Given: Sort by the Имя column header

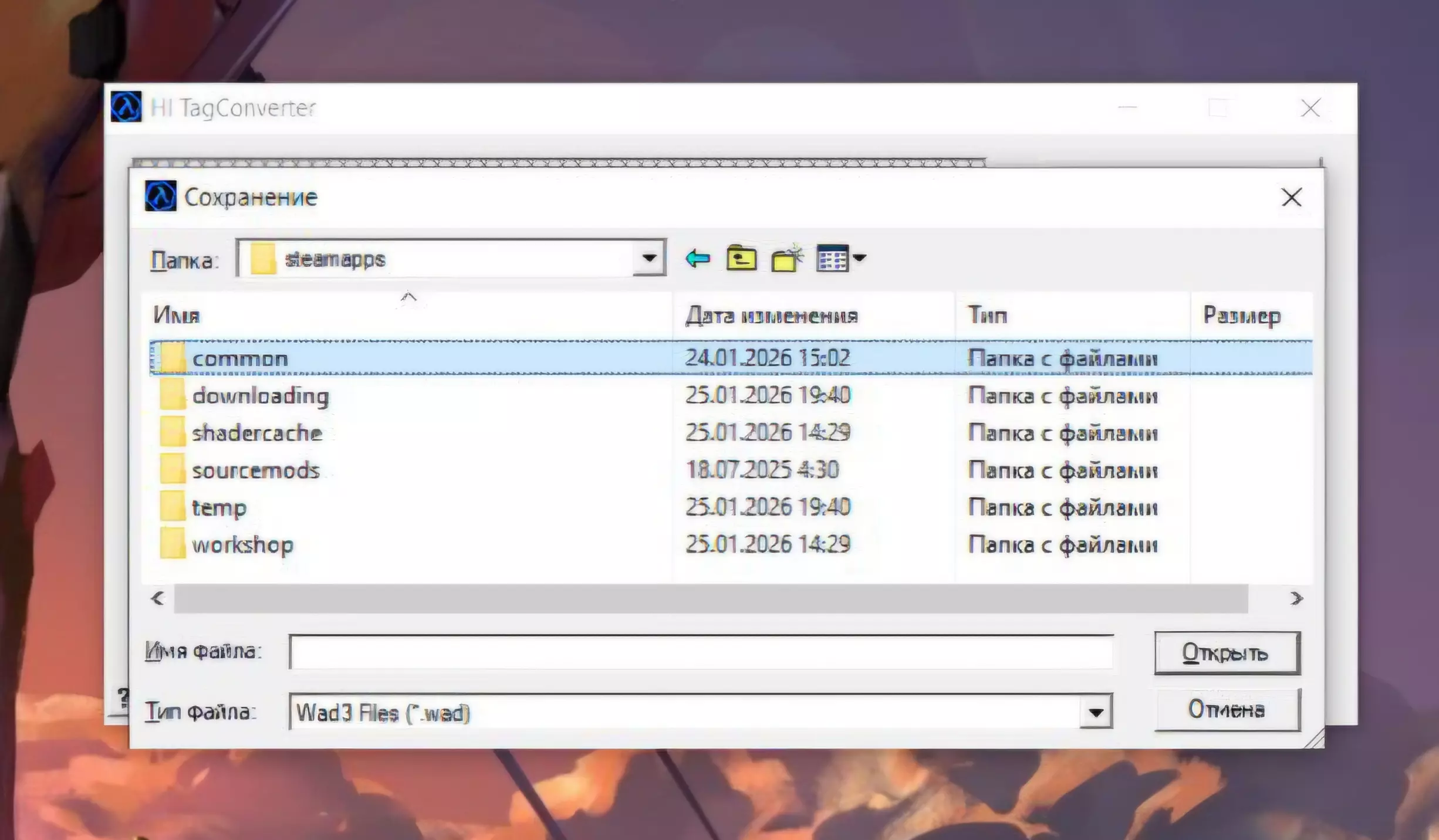Looking at the screenshot, I should tap(176, 316).
